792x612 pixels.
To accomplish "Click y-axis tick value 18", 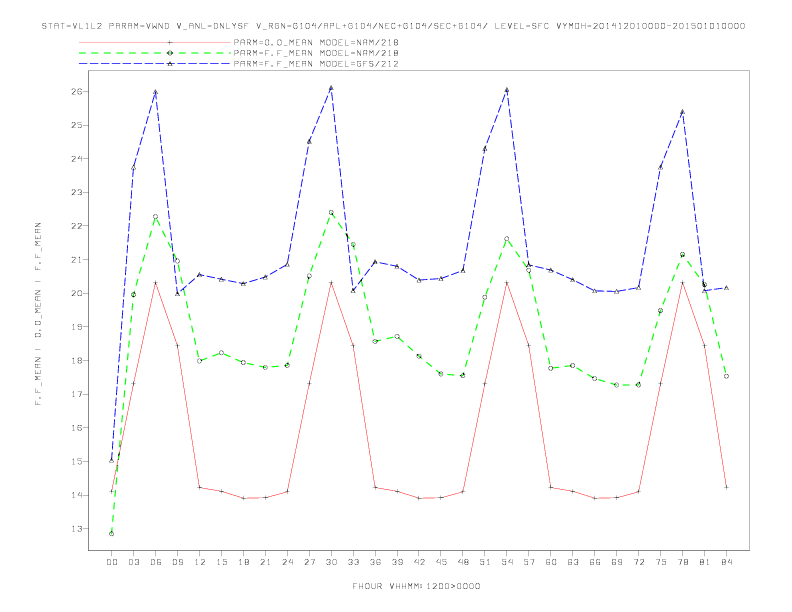I will (77, 361).
